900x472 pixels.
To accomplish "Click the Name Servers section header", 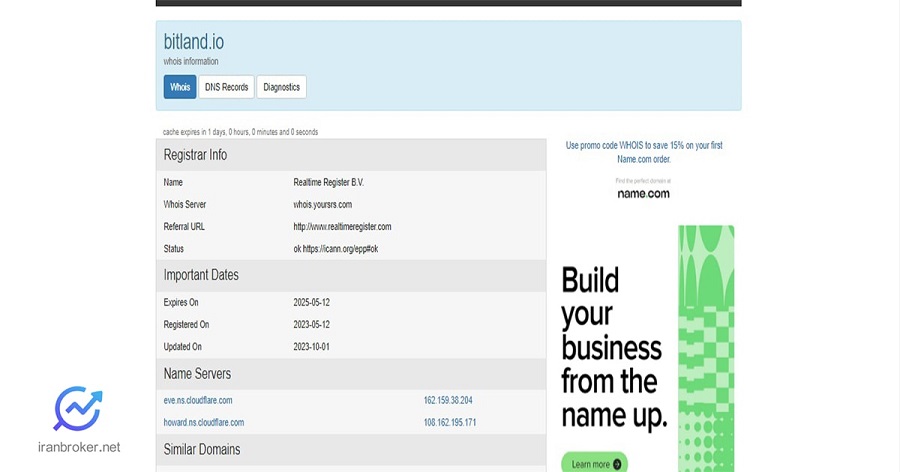I will coord(351,374).
